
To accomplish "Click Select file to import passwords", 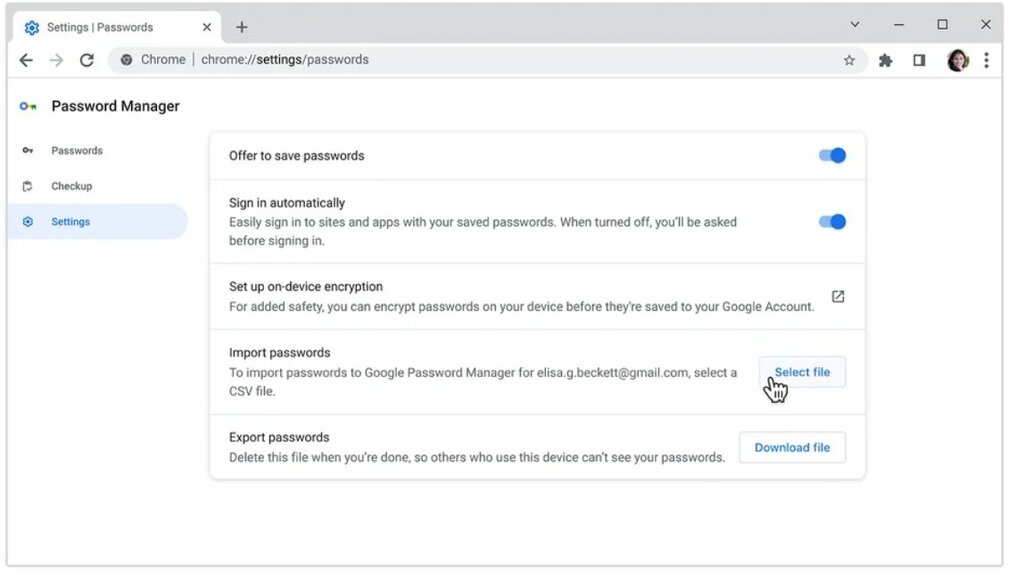I will (x=802, y=372).
